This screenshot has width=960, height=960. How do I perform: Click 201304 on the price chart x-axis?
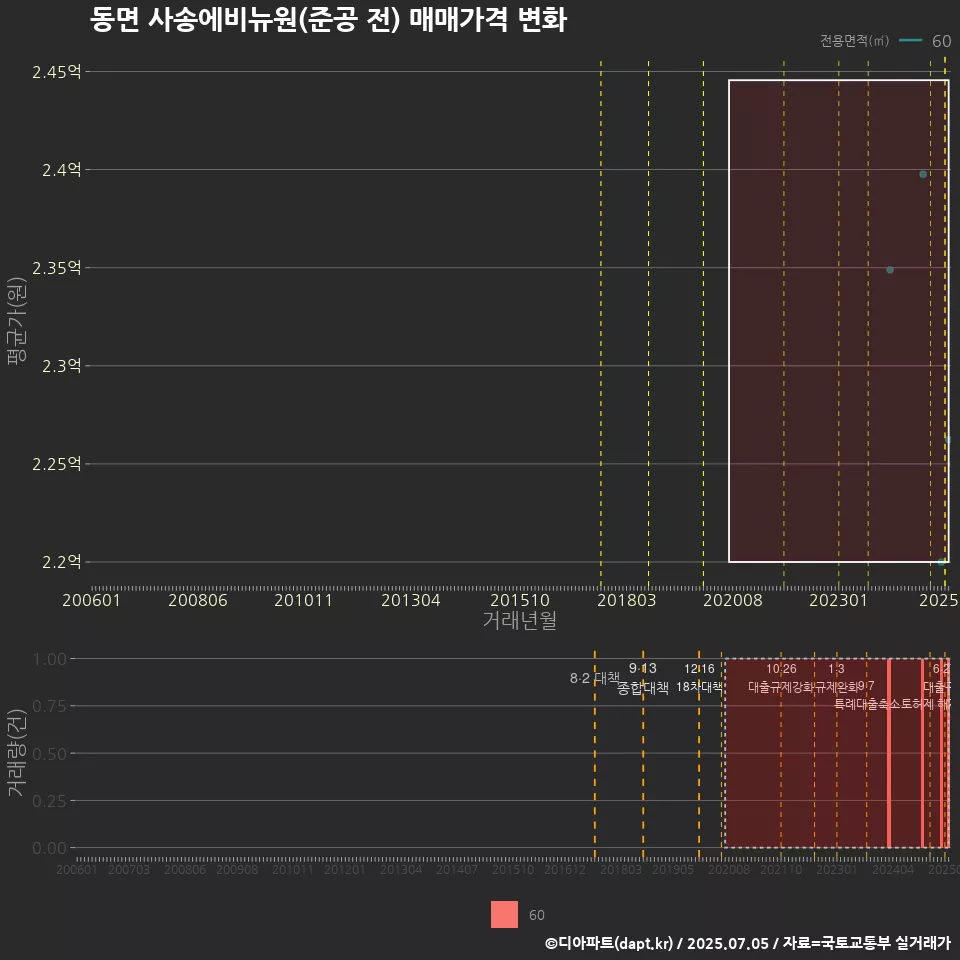[x=410, y=600]
